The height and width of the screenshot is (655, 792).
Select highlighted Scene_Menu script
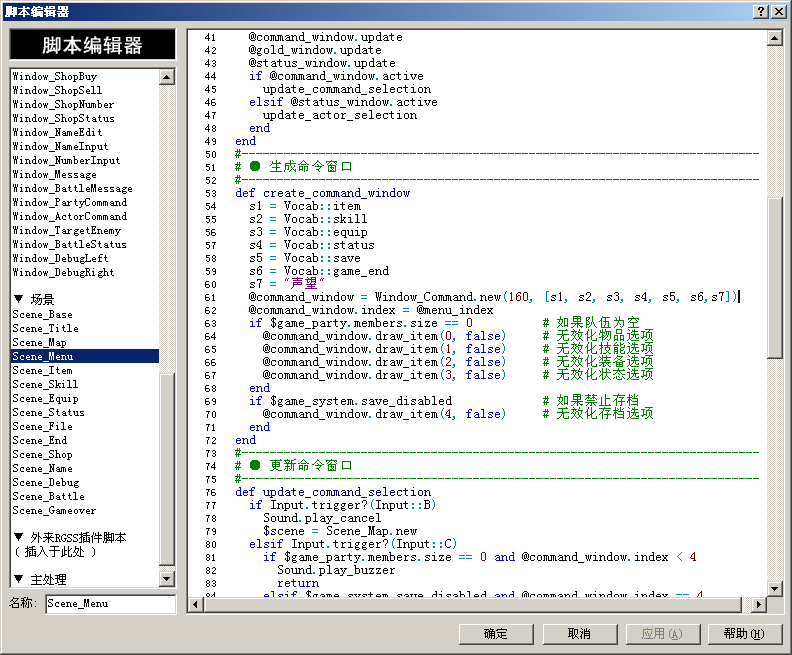85,357
